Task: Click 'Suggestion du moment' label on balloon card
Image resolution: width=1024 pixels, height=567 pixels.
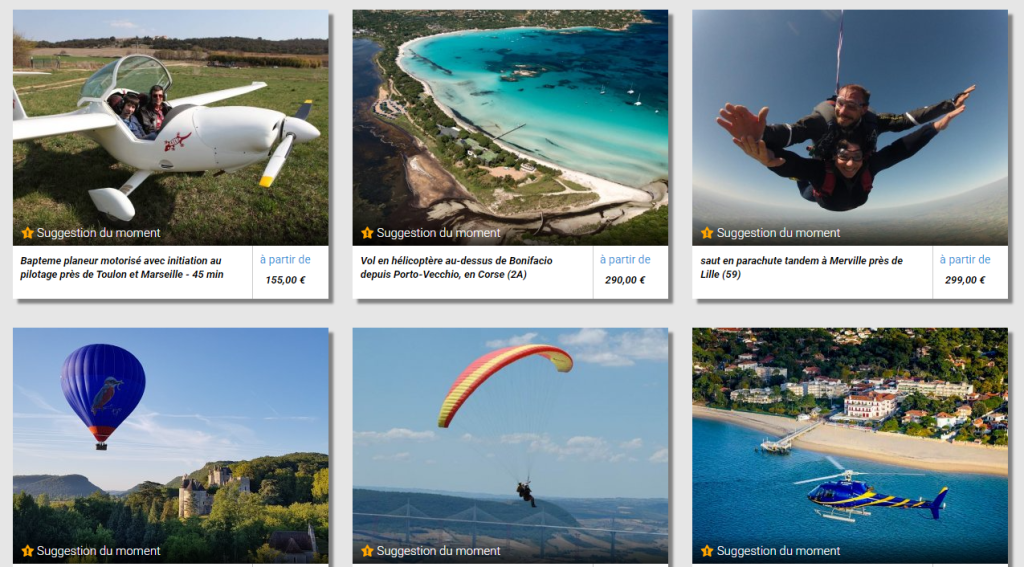Action: pos(98,551)
